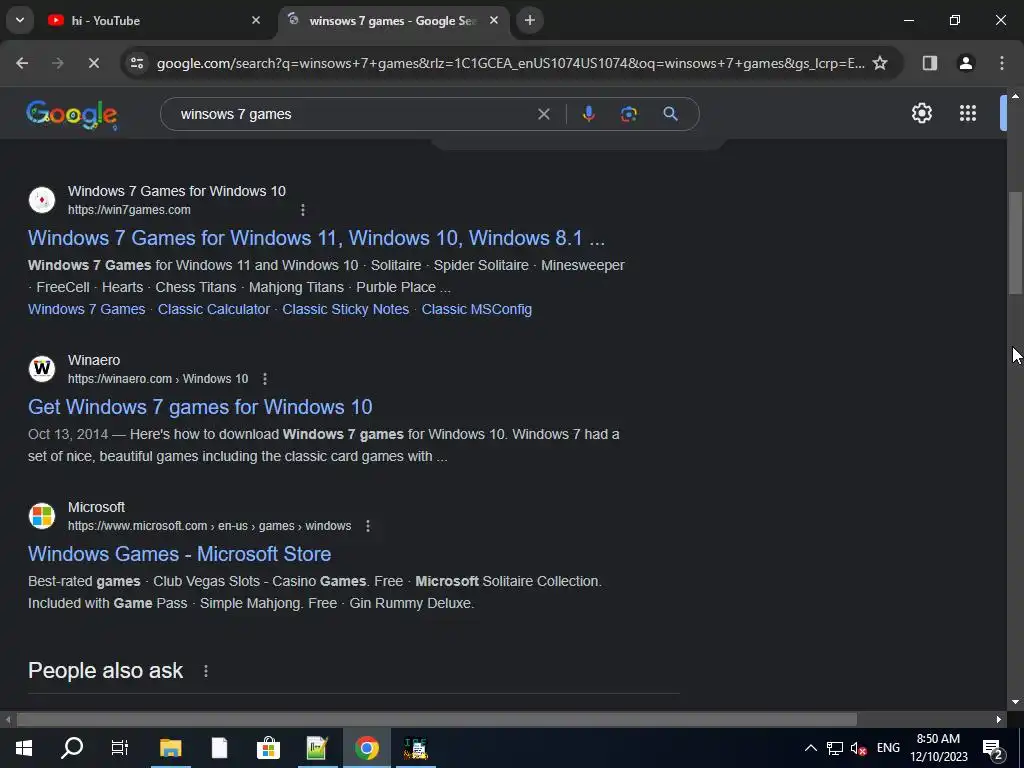Click the scrollbar down arrow

tap(1016, 702)
